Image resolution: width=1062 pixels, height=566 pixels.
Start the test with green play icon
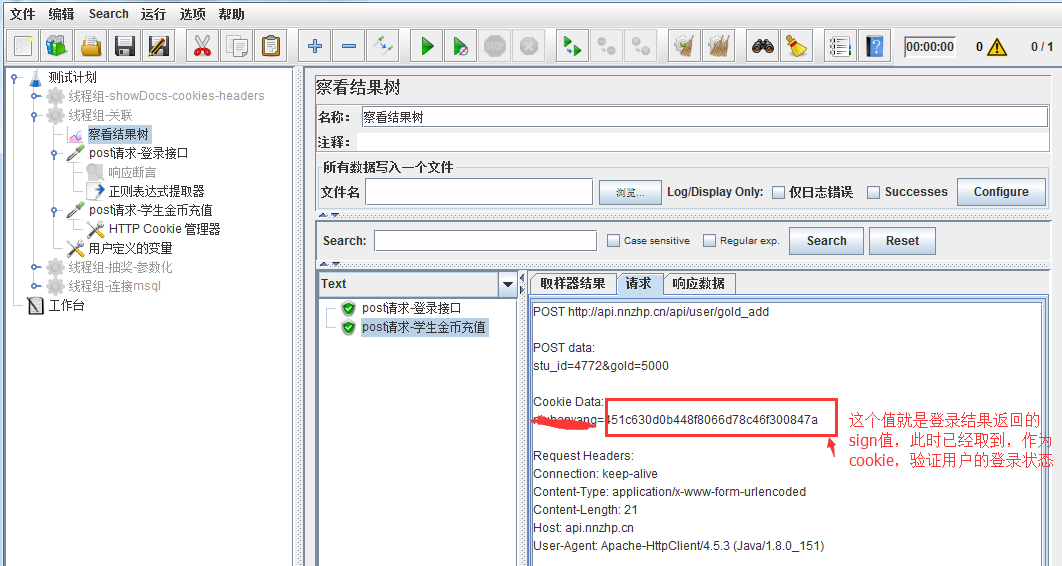pos(427,46)
